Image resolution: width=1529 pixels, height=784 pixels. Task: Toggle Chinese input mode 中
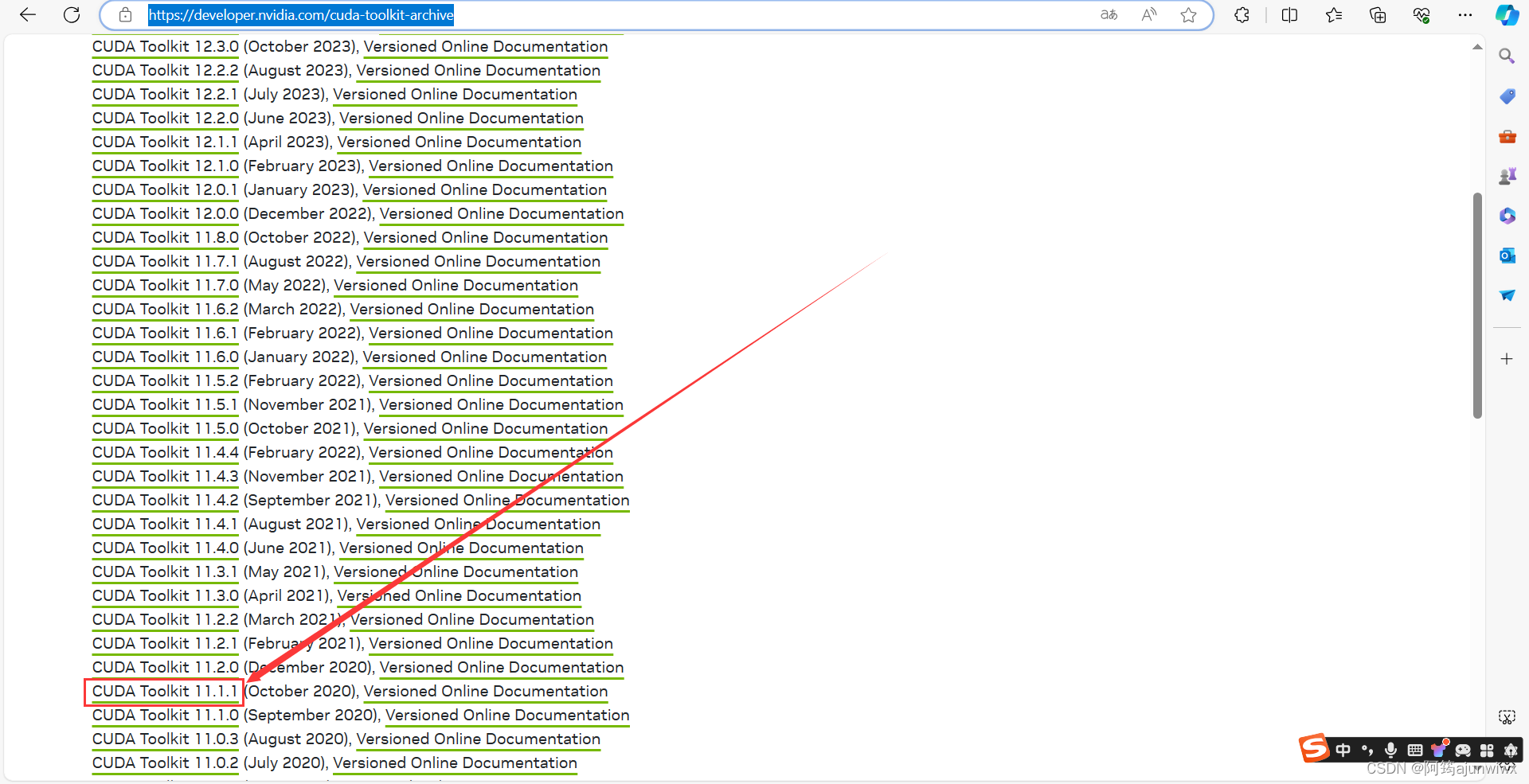(1343, 750)
